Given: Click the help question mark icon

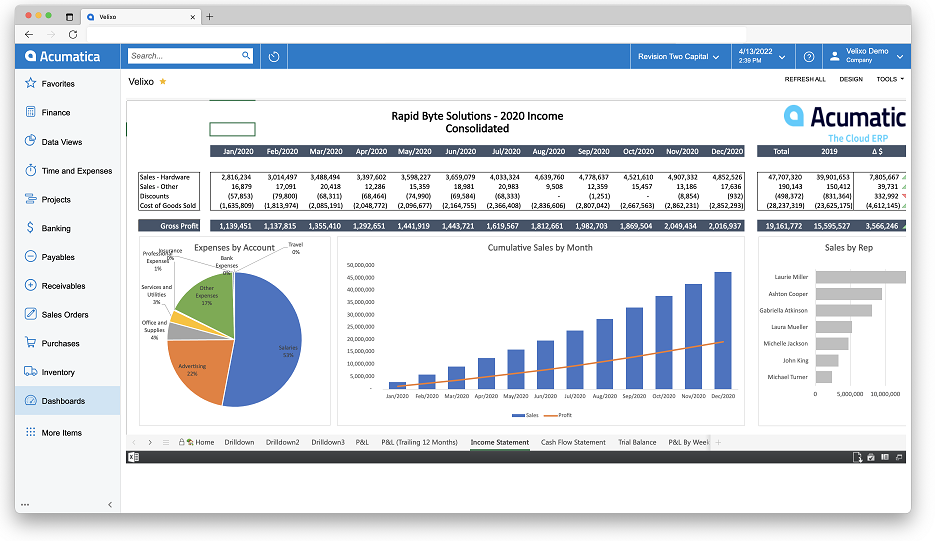Looking at the screenshot, I should tap(809, 57).
